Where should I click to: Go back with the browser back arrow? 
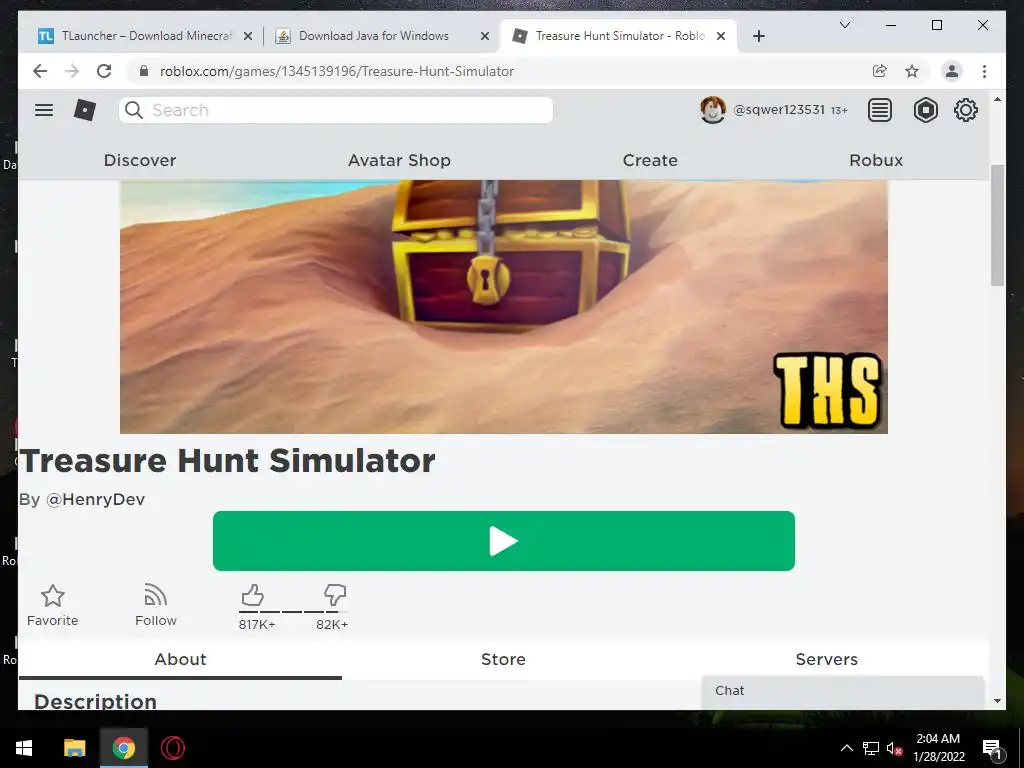tap(40, 71)
